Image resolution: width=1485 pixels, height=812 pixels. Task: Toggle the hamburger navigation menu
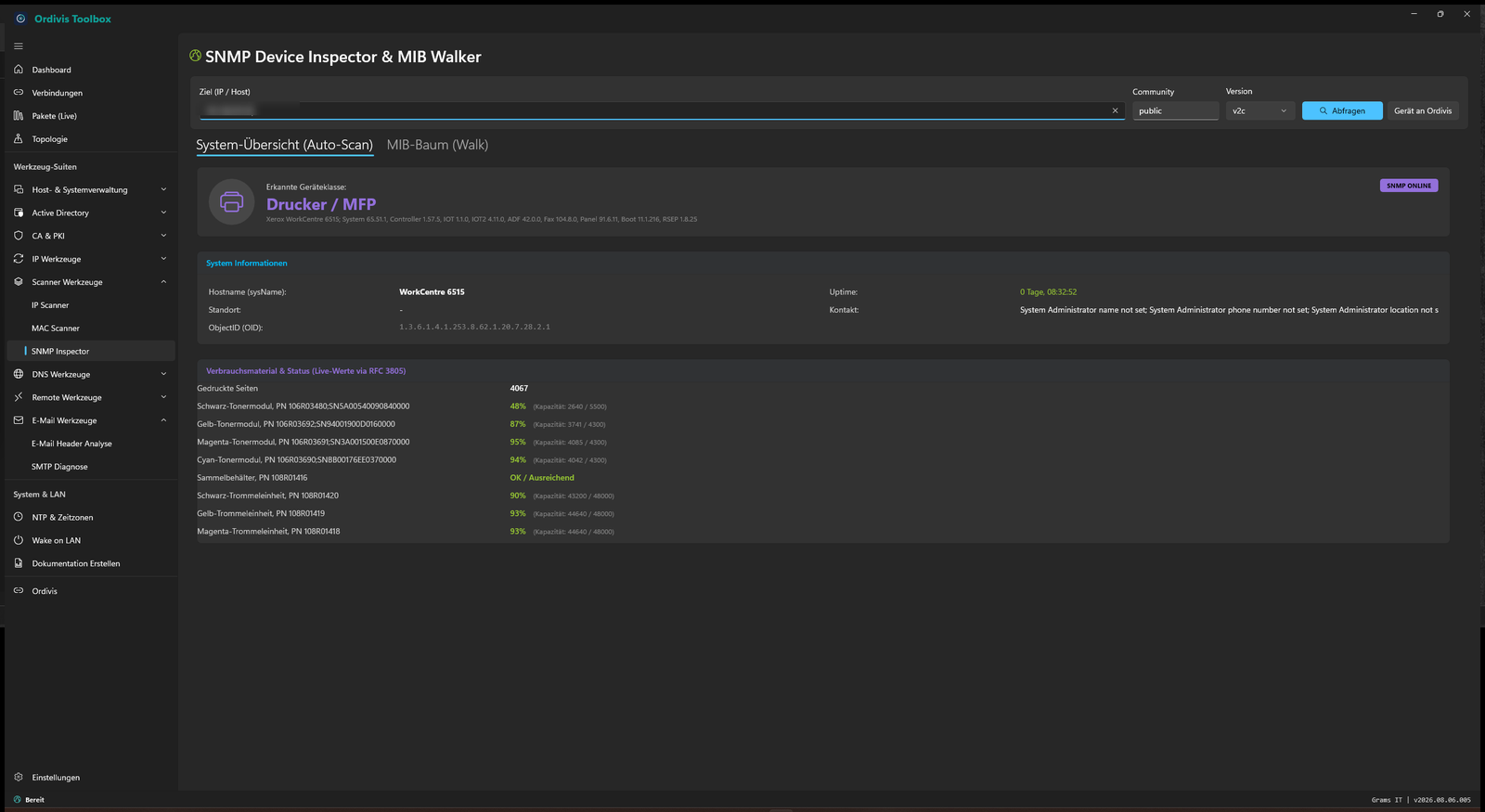coord(19,46)
